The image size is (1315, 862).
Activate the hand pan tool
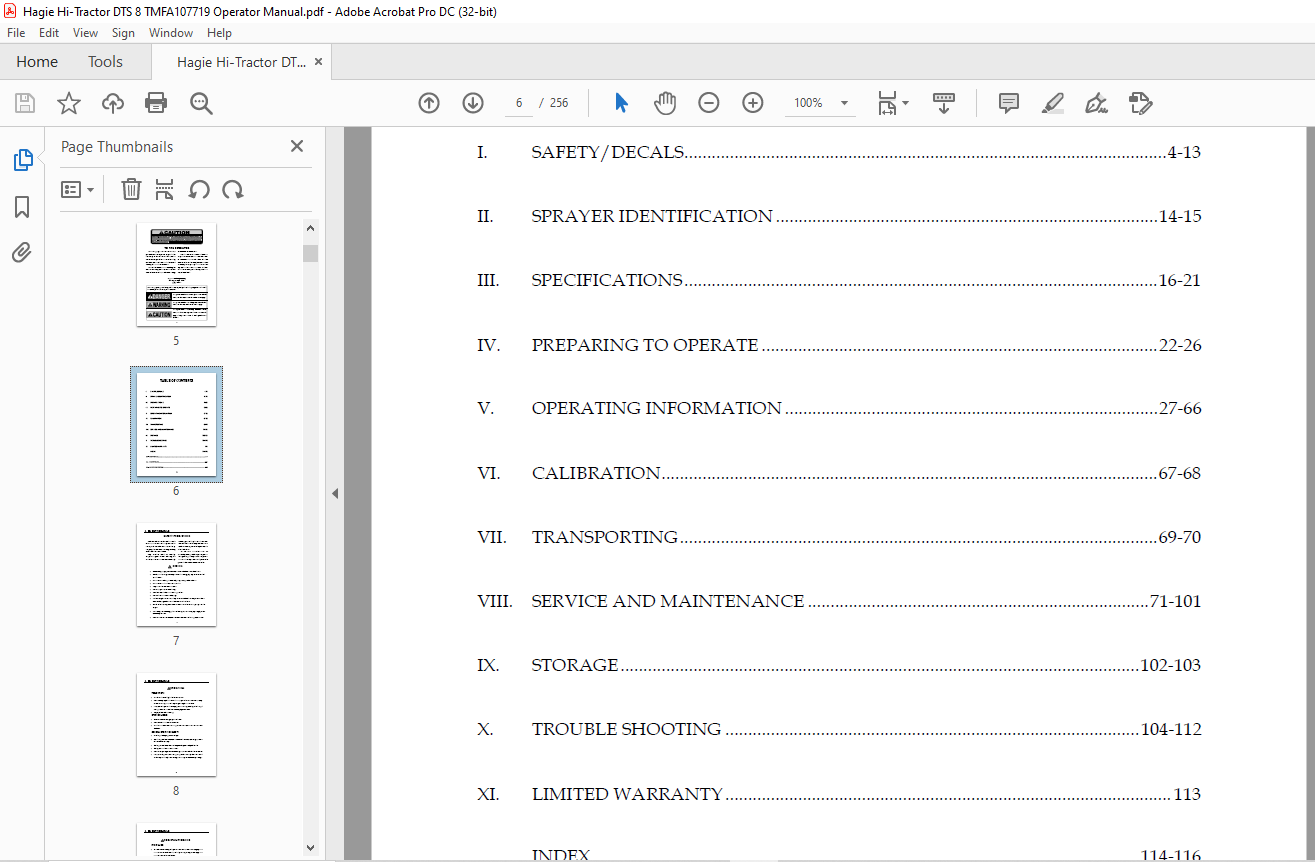665,103
